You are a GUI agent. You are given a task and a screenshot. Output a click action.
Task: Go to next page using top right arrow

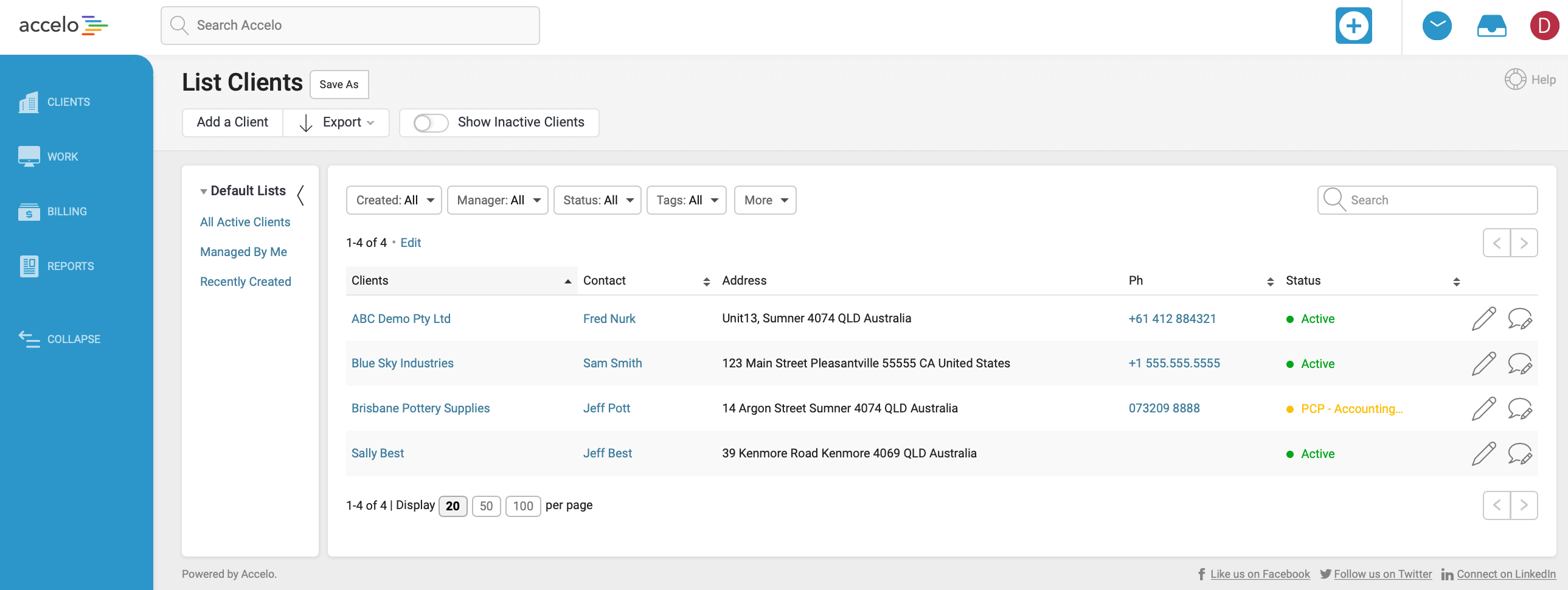(x=1524, y=243)
